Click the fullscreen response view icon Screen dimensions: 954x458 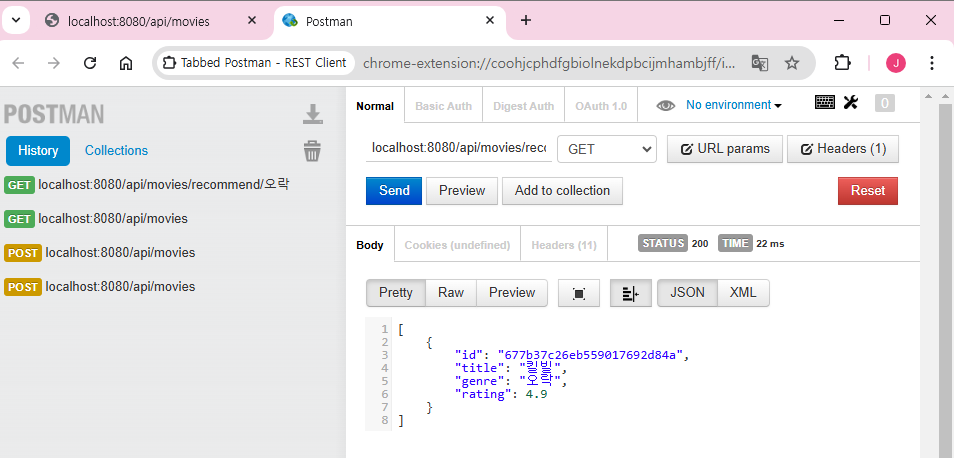pyautogui.click(x=579, y=293)
